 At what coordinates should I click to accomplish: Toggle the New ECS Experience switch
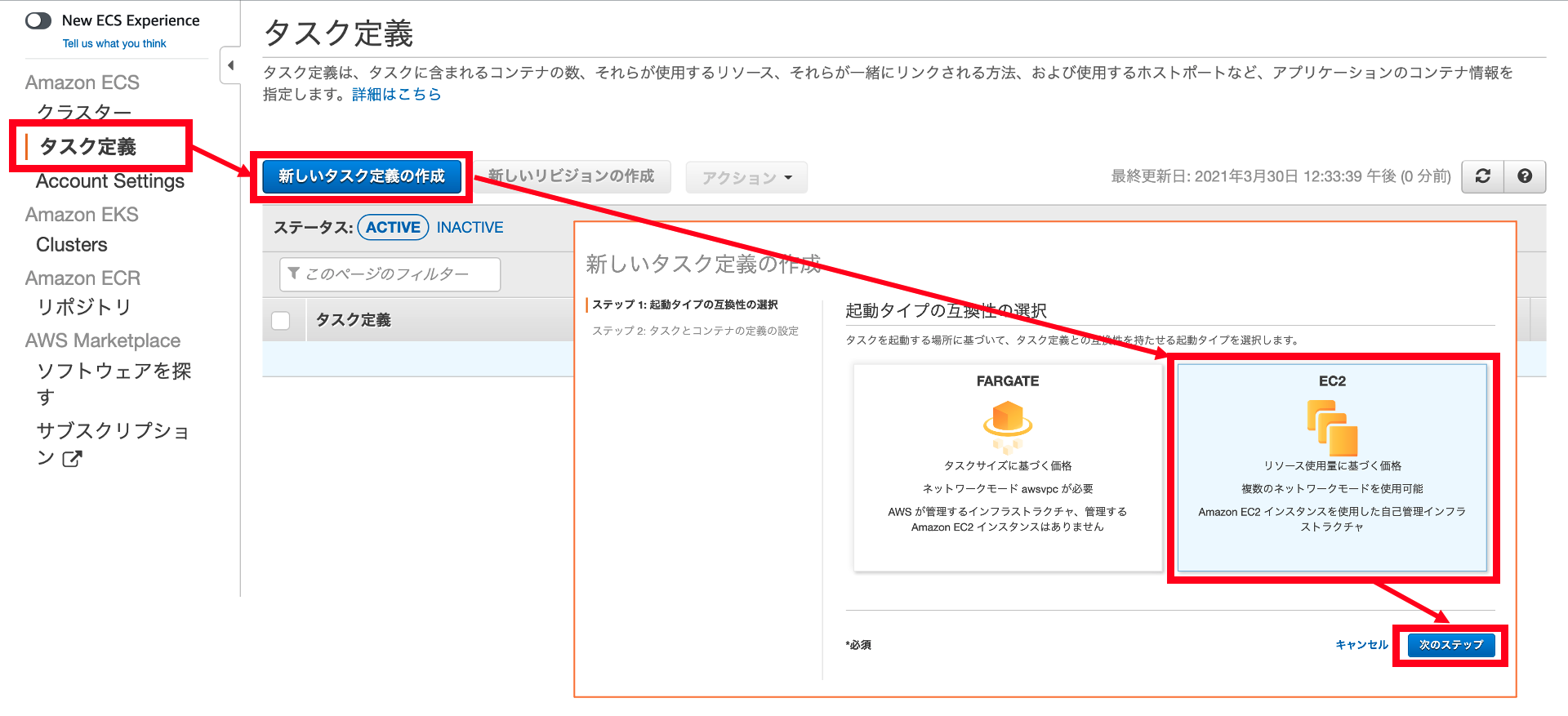pos(38,20)
